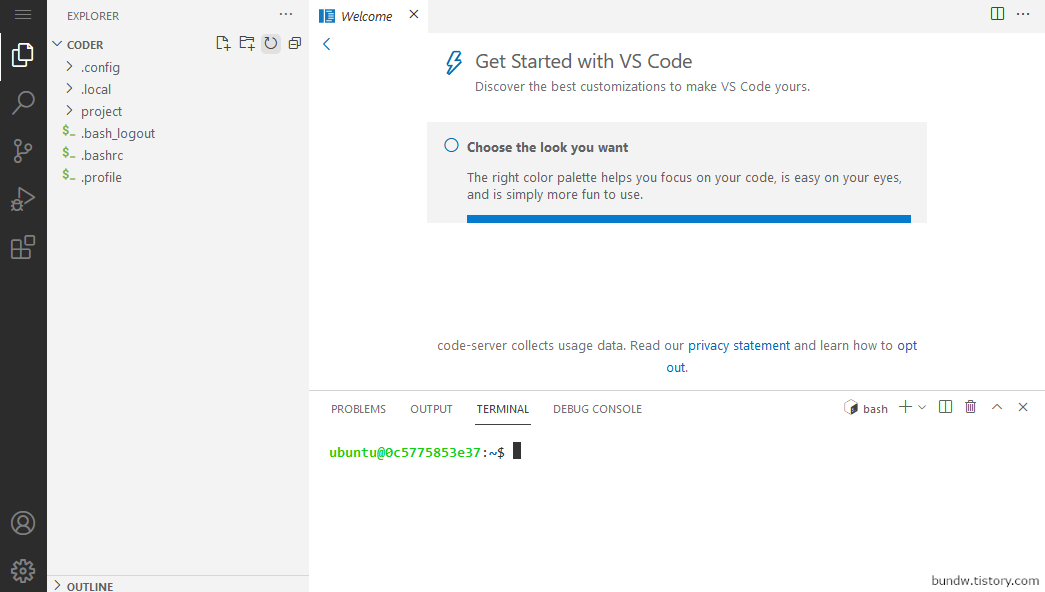Click the EXPLORER panel title
Image resolution: width=1045 pixels, height=592 pixels.
coord(93,15)
